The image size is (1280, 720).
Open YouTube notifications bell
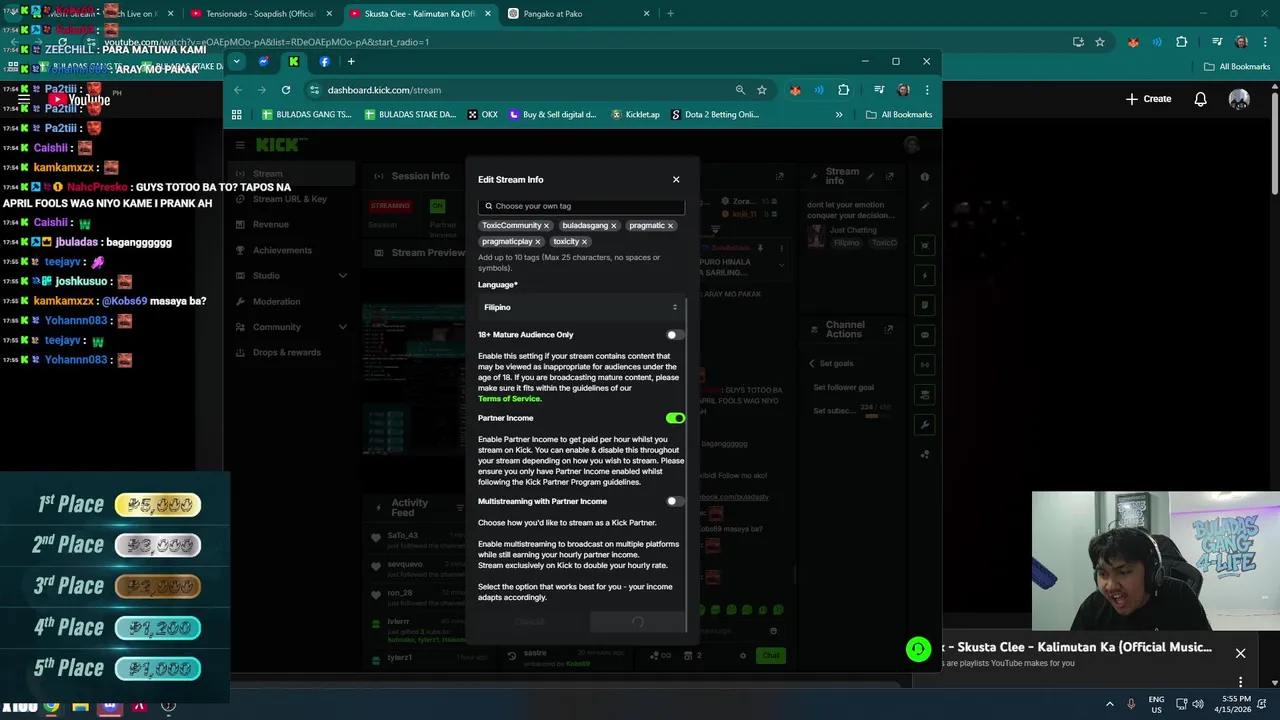click(x=1201, y=99)
